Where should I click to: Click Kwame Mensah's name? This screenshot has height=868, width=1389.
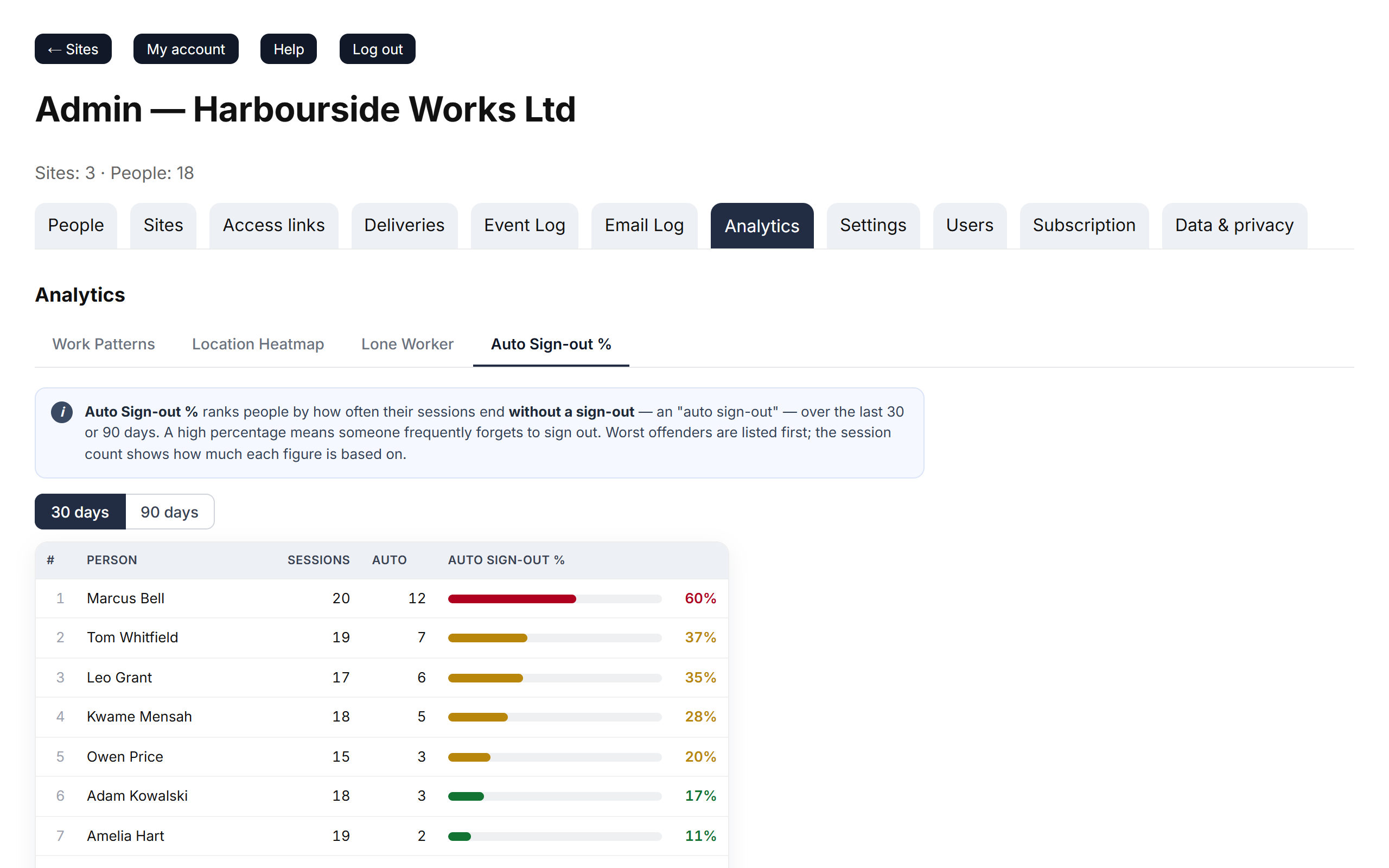coord(139,717)
